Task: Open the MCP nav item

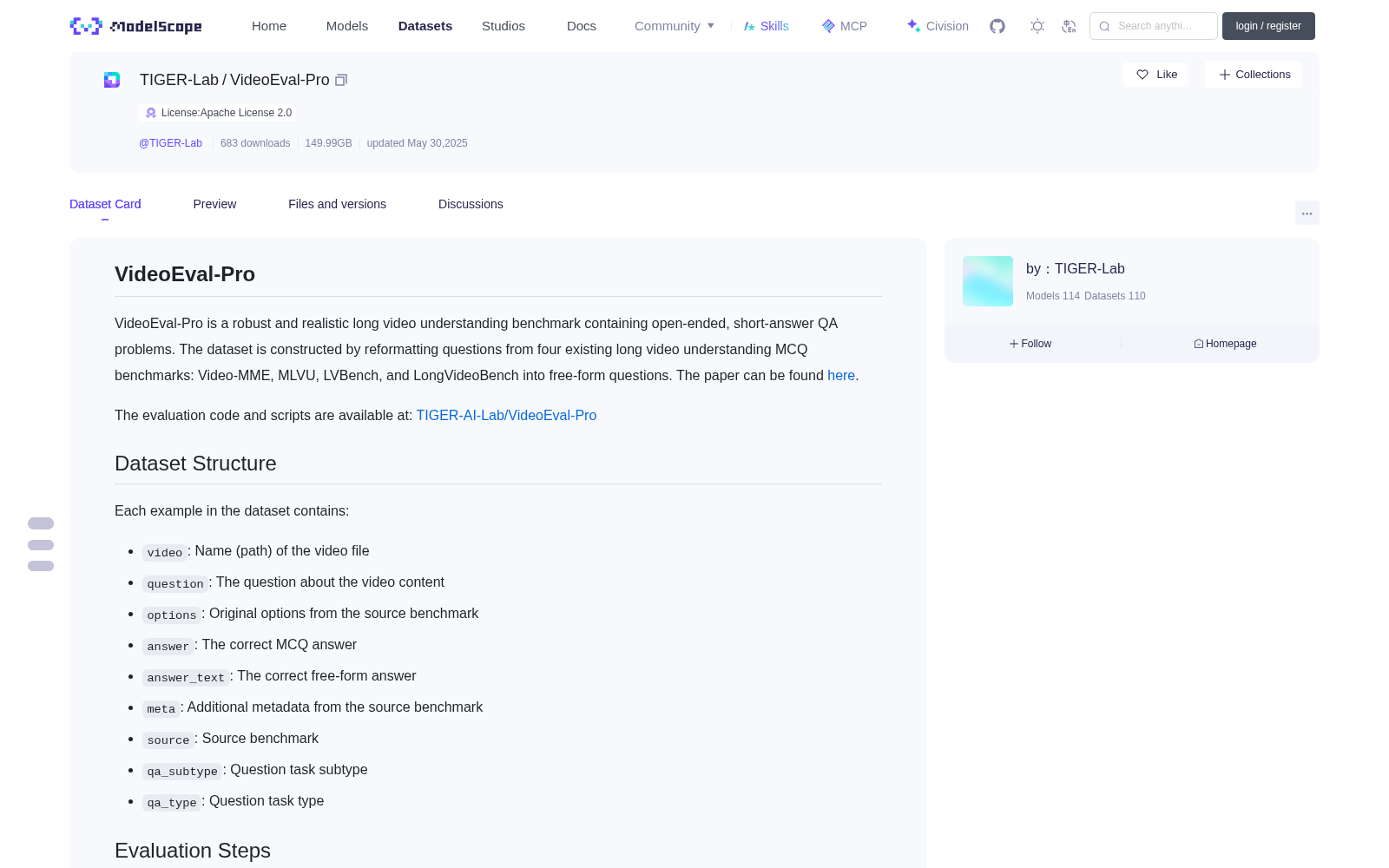Action: click(x=844, y=26)
